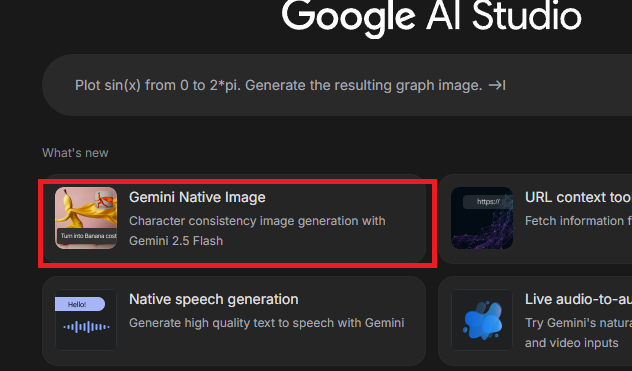This screenshot has width=632, height=371.
Task: Open the Native speech generation card title
Action: pos(214,299)
